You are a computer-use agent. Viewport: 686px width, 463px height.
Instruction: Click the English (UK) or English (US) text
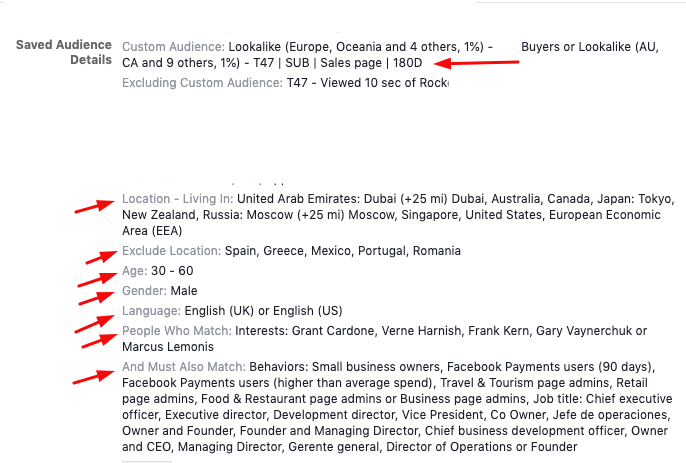tap(263, 311)
